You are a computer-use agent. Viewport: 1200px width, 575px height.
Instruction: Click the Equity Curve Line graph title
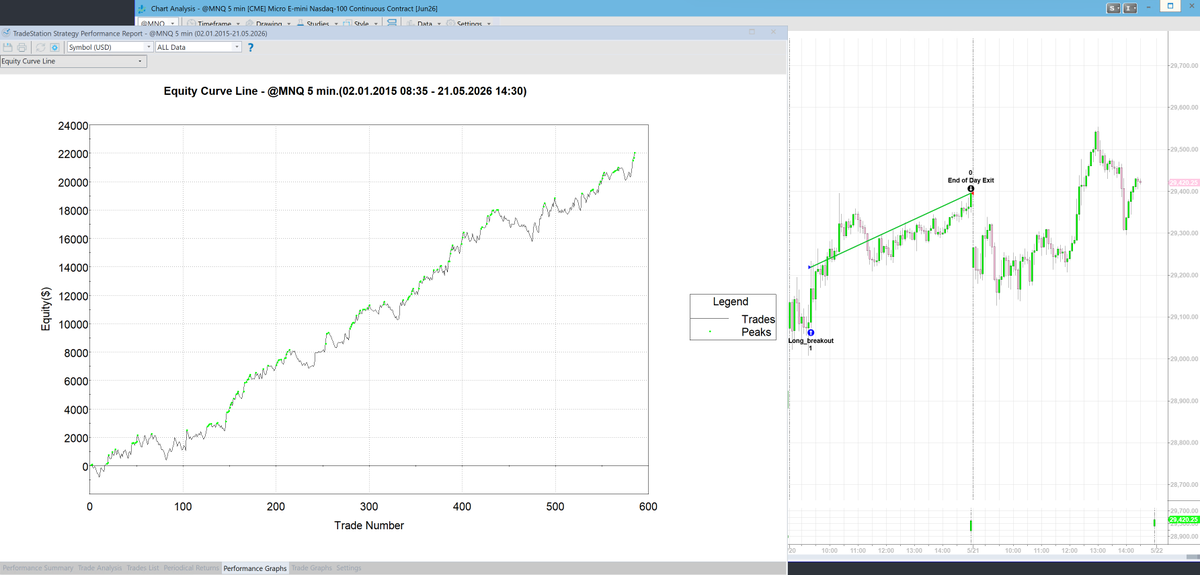point(345,91)
